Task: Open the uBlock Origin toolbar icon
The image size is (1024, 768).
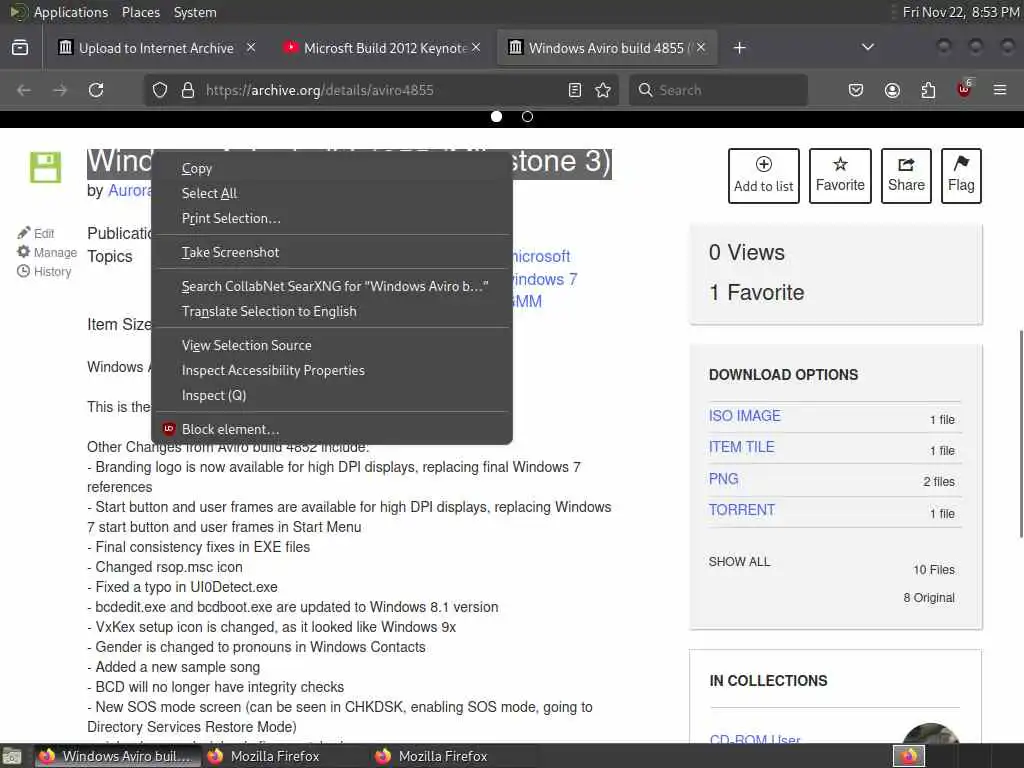Action: coord(965,89)
